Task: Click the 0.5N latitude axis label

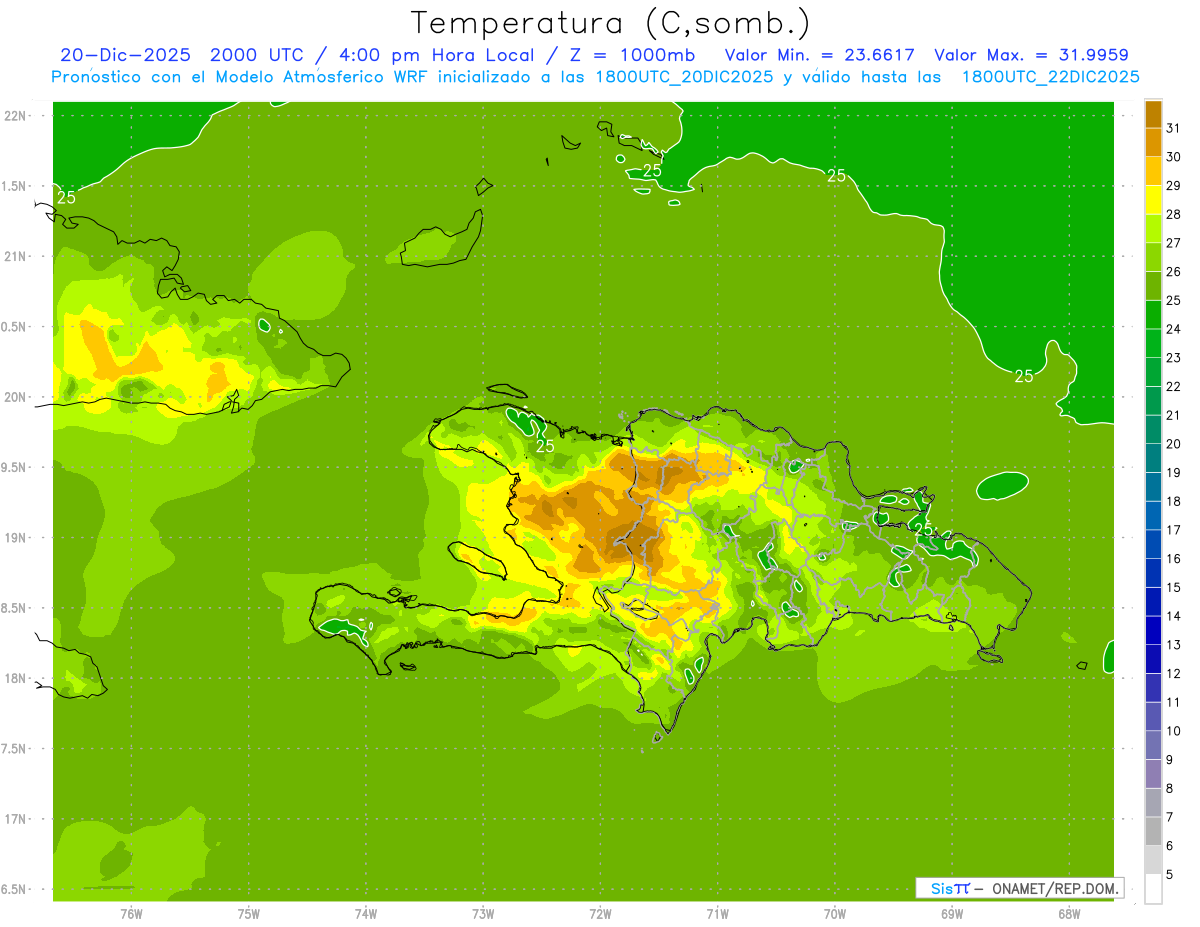Action: click(x=16, y=327)
